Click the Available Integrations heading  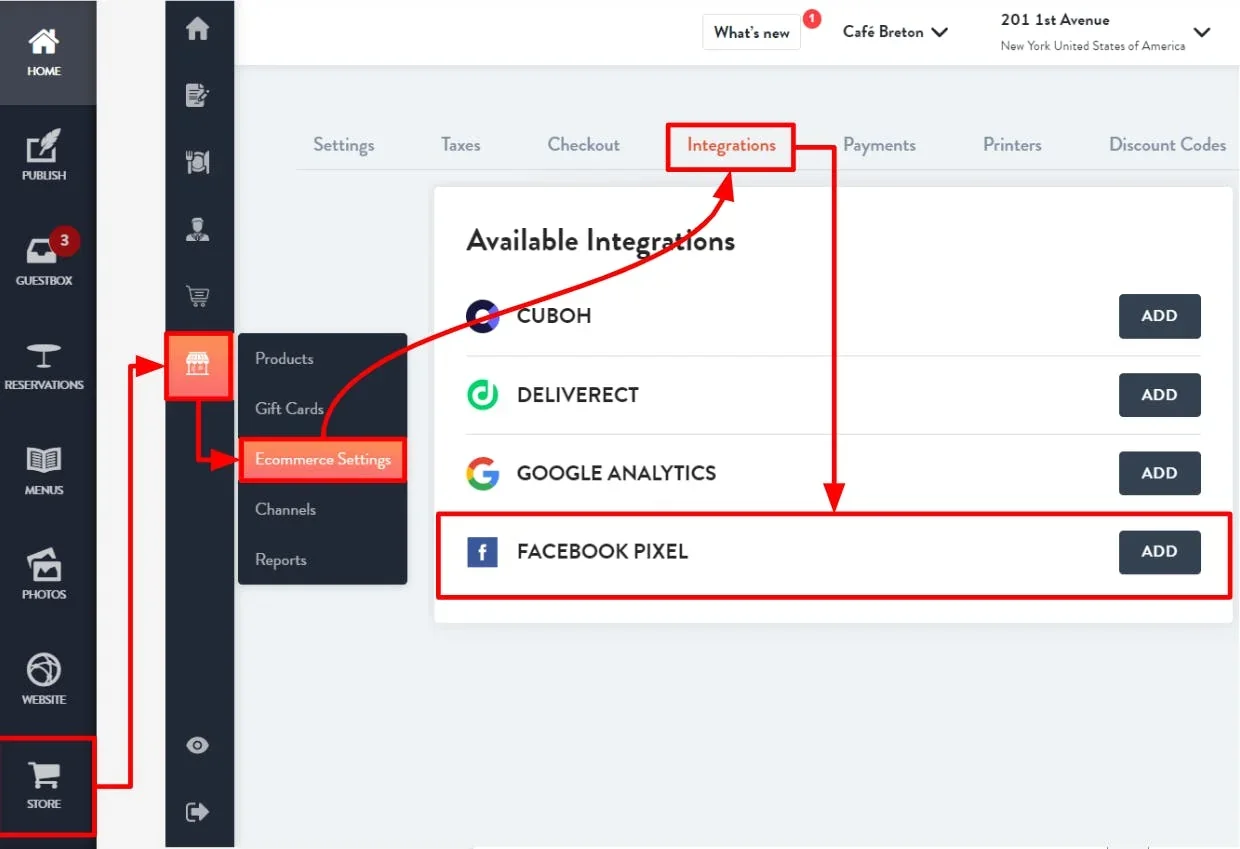point(601,241)
